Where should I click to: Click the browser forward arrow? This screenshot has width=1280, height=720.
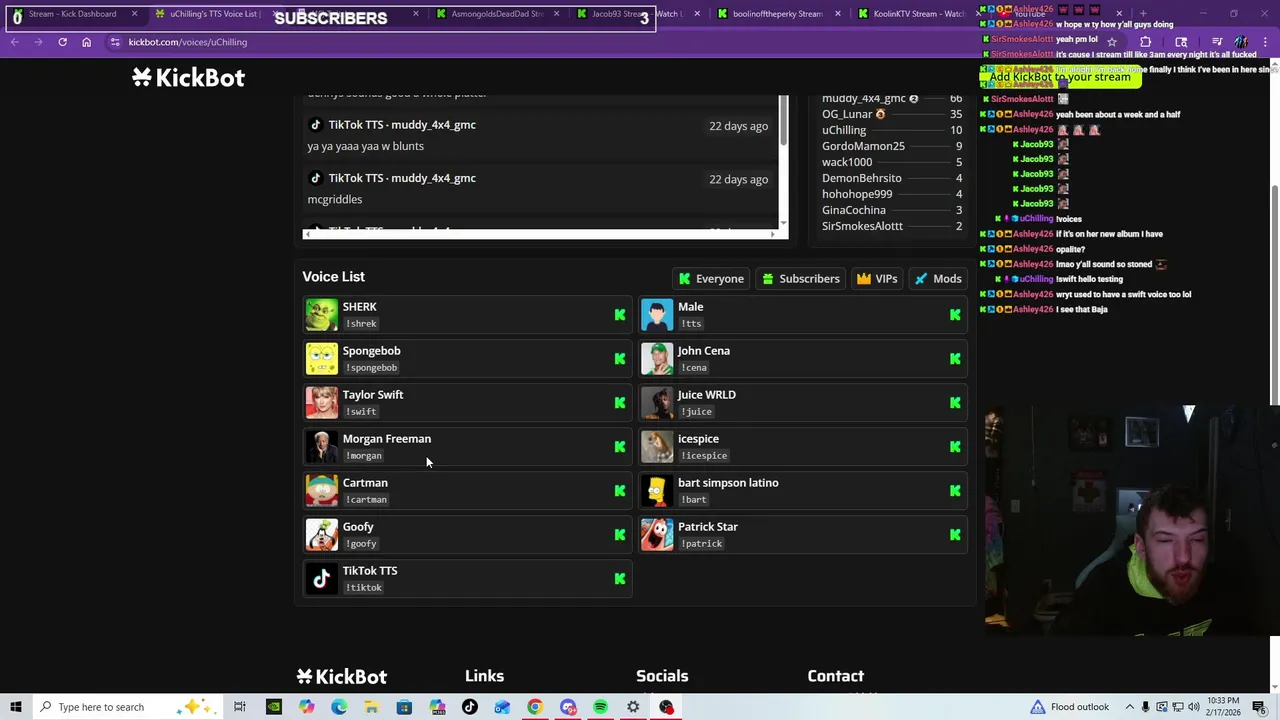tap(38, 42)
